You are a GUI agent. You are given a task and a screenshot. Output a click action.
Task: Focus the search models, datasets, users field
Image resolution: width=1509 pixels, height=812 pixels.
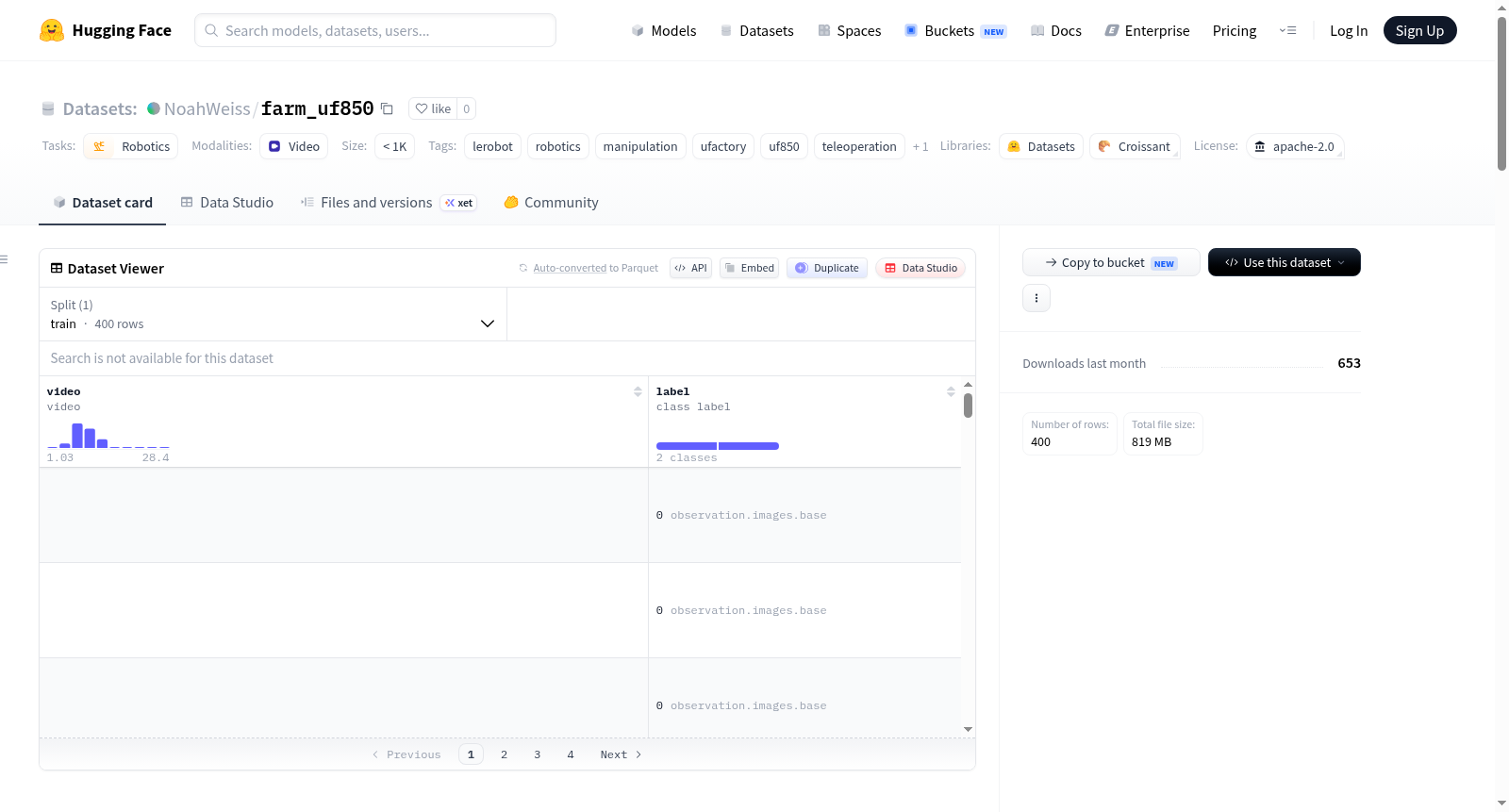click(375, 30)
